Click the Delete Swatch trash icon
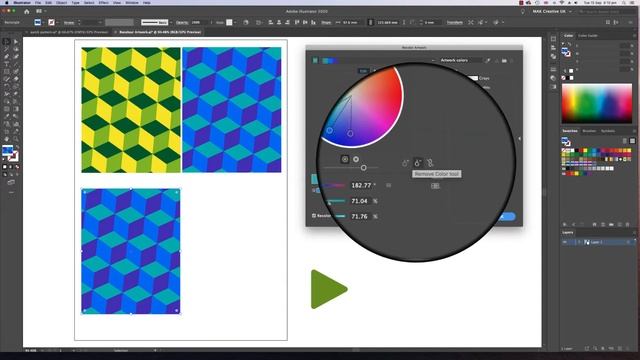This screenshot has width=640, height=360. pyautogui.click(x=627, y=224)
